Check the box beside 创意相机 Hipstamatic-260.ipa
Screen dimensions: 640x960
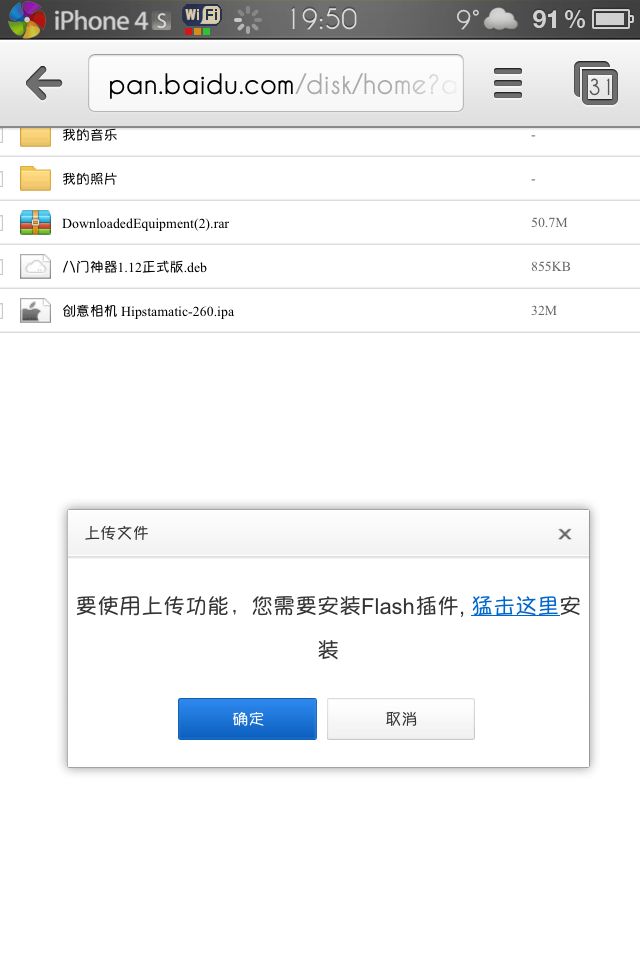click(x=1, y=311)
